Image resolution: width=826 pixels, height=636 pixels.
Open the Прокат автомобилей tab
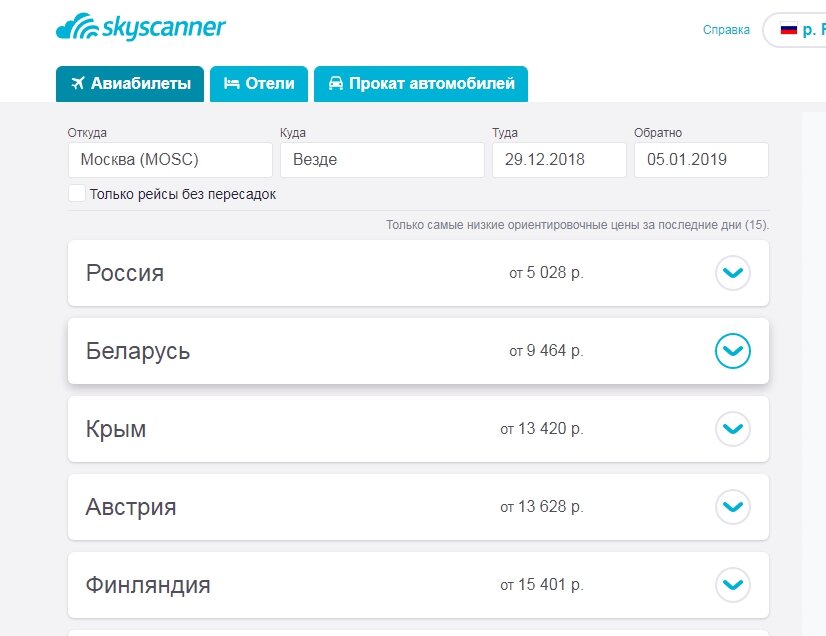click(x=420, y=84)
